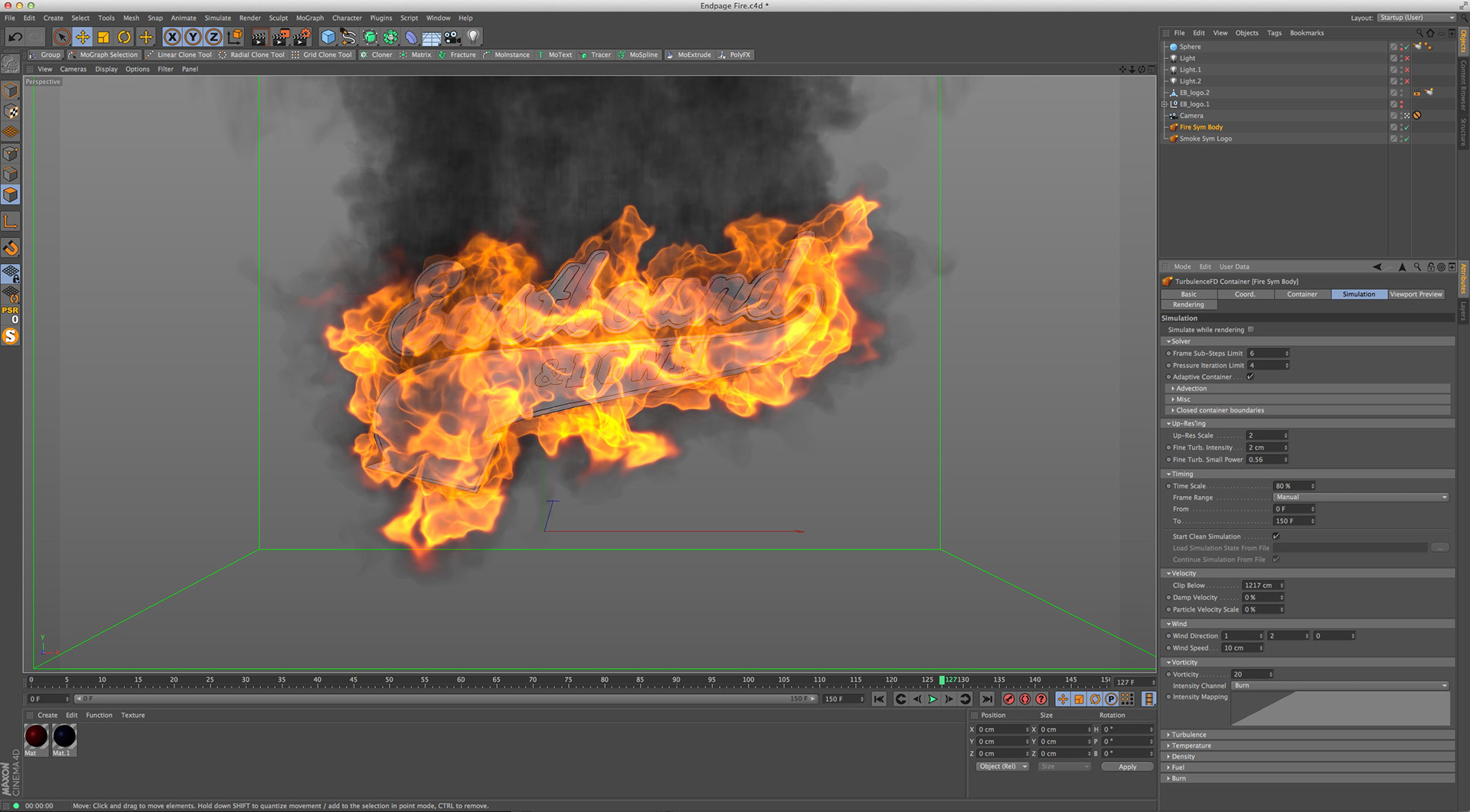Toggle Adaptive Container checkbox

click(1250, 377)
